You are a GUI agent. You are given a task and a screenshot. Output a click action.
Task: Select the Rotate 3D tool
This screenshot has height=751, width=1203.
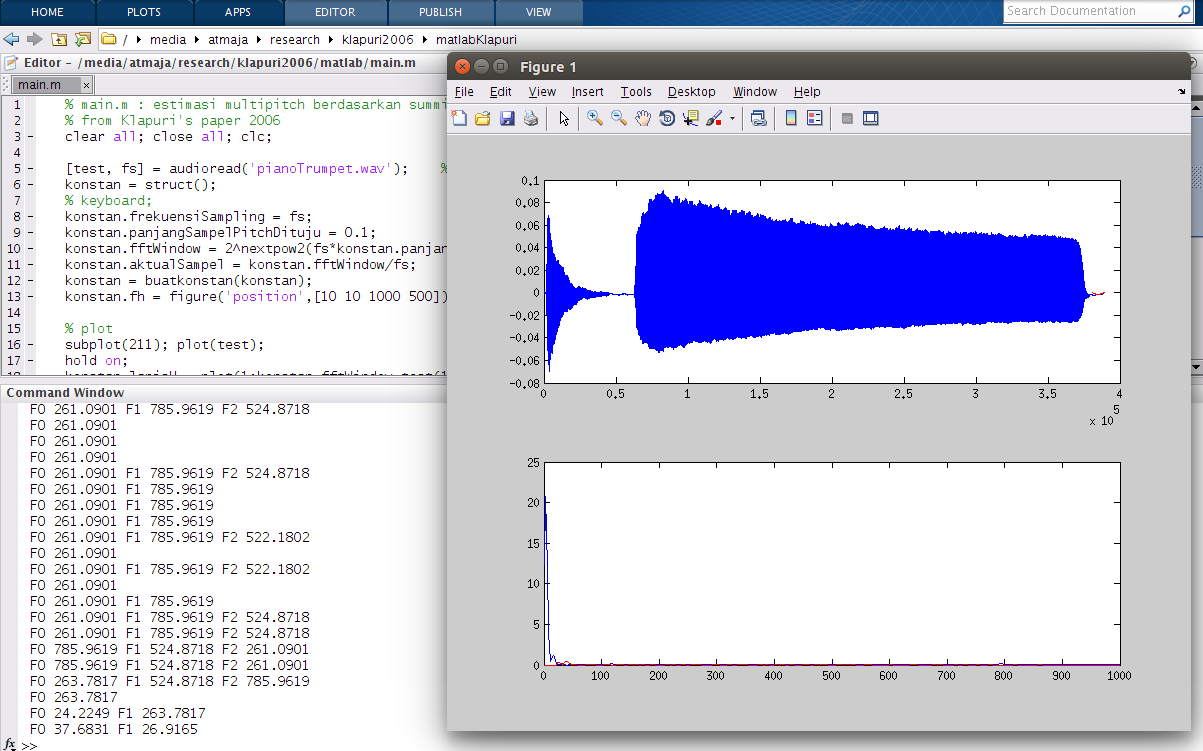667,118
